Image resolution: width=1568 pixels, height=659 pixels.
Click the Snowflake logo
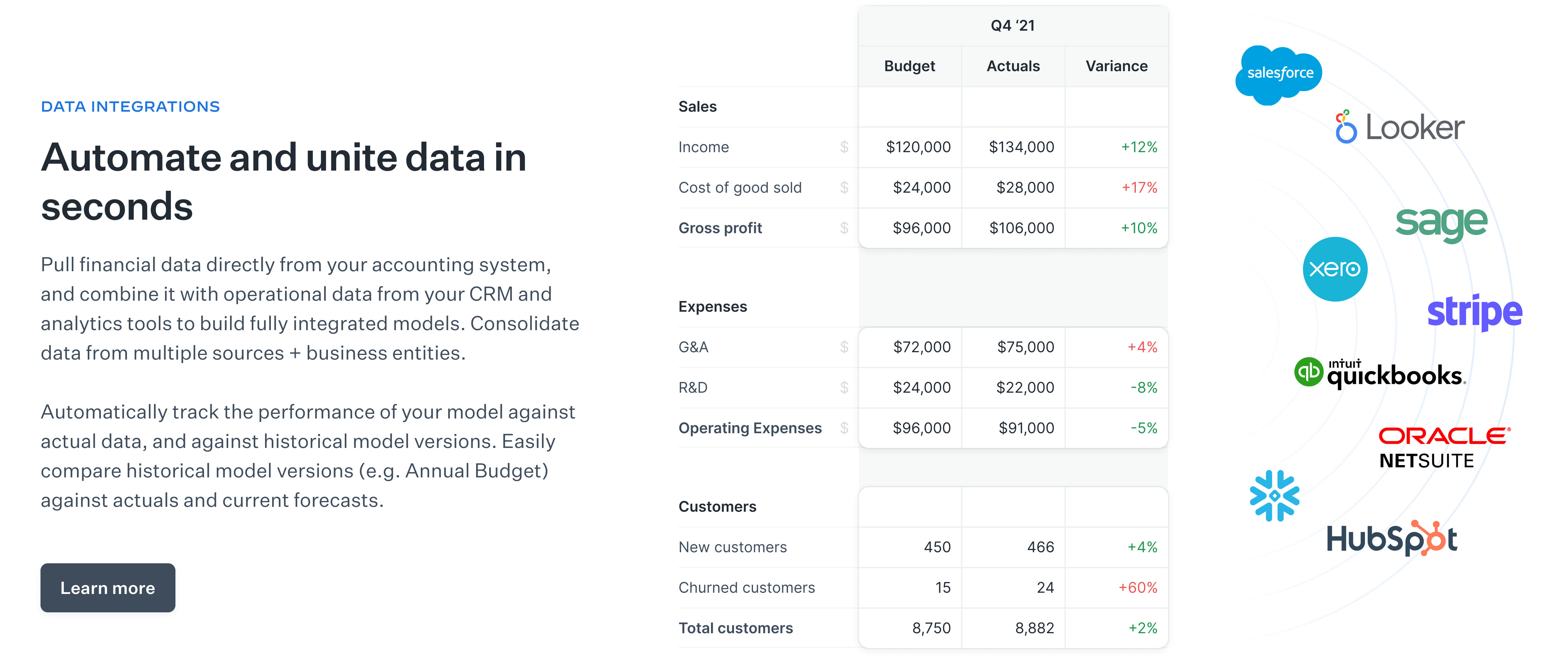click(1274, 496)
